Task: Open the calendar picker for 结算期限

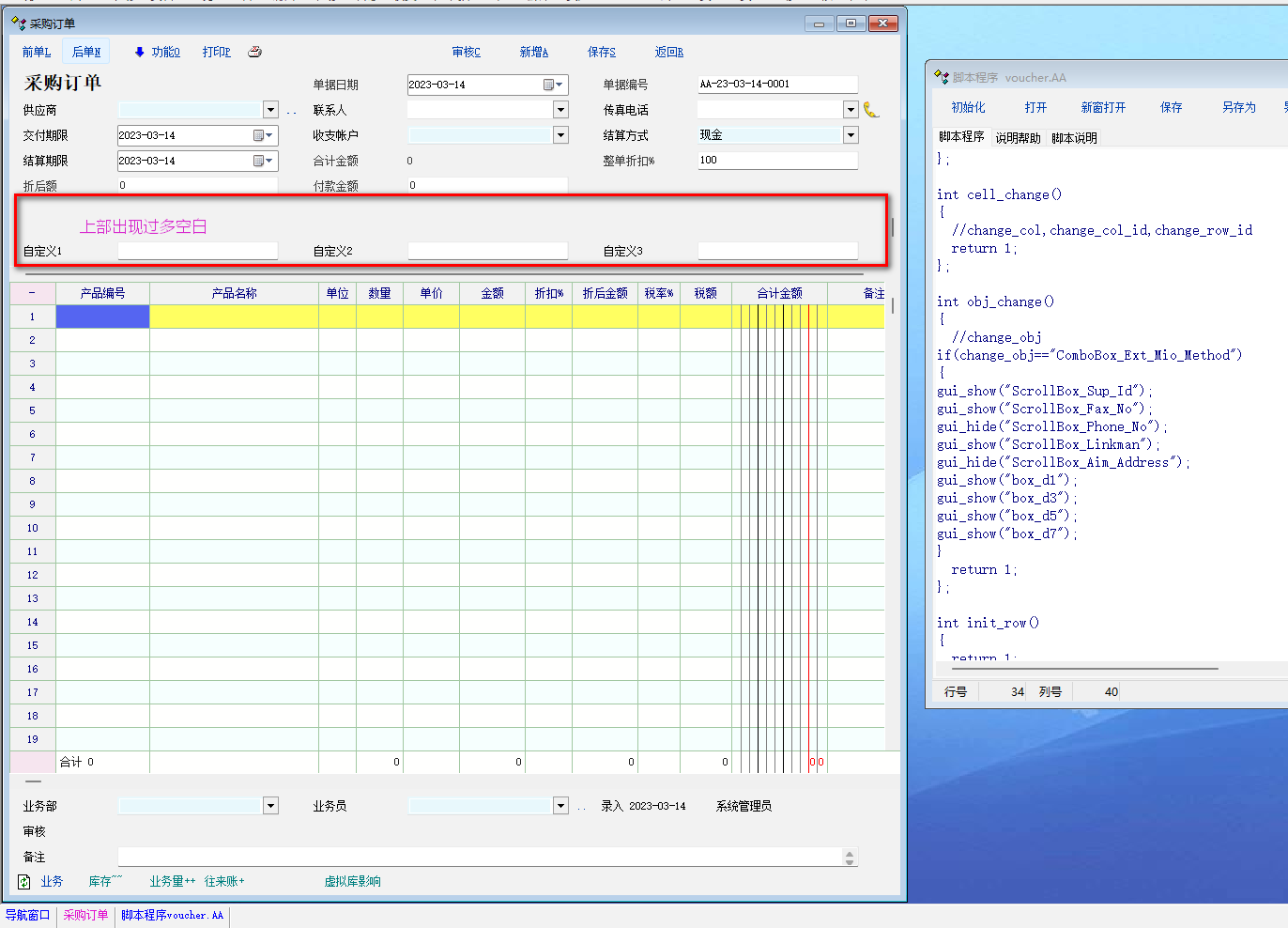Action: (x=263, y=161)
